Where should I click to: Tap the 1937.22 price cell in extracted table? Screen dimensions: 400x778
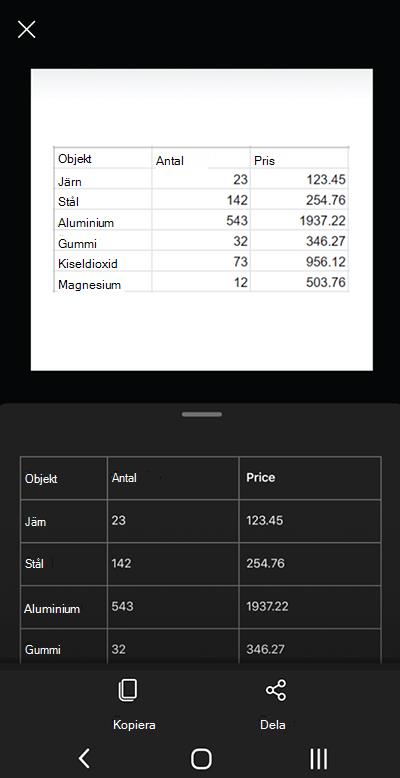click(x=310, y=607)
